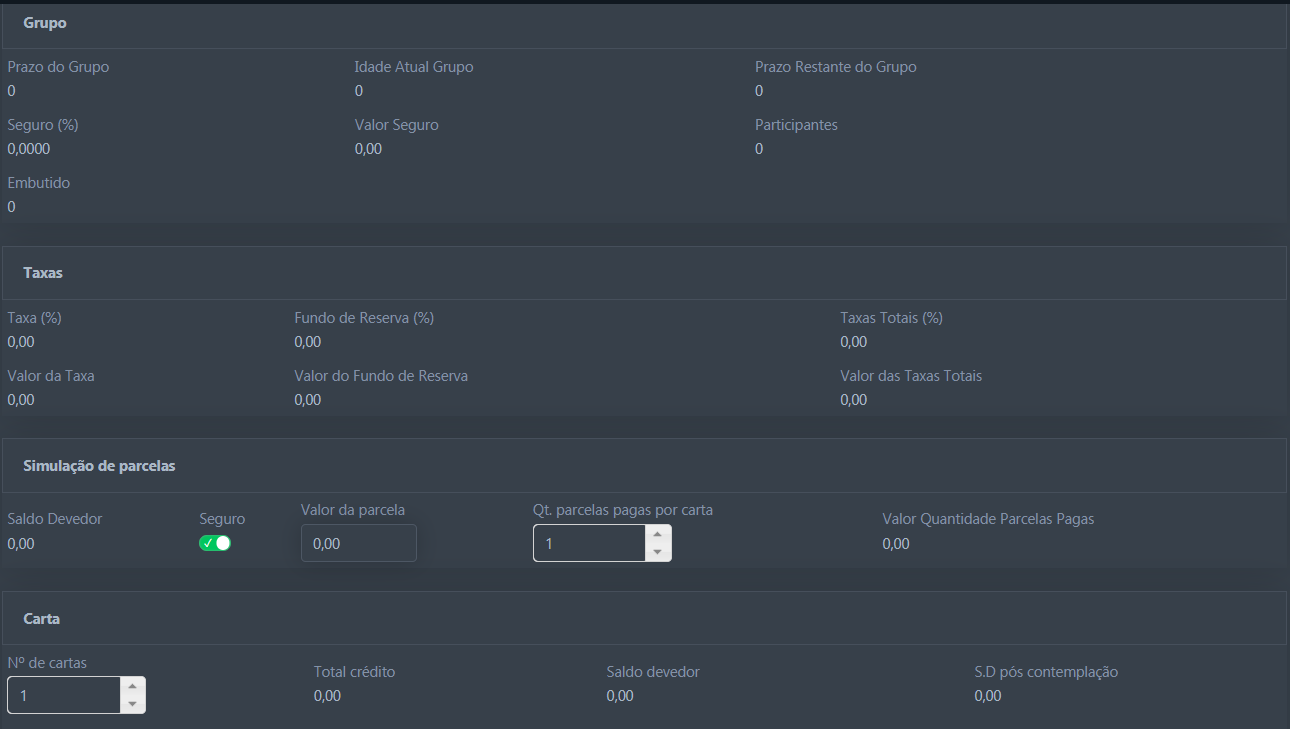Toggle the Seguro switch off
Image resolution: width=1290 pixels, height=729 pixels.
click(x=215, y=543)
